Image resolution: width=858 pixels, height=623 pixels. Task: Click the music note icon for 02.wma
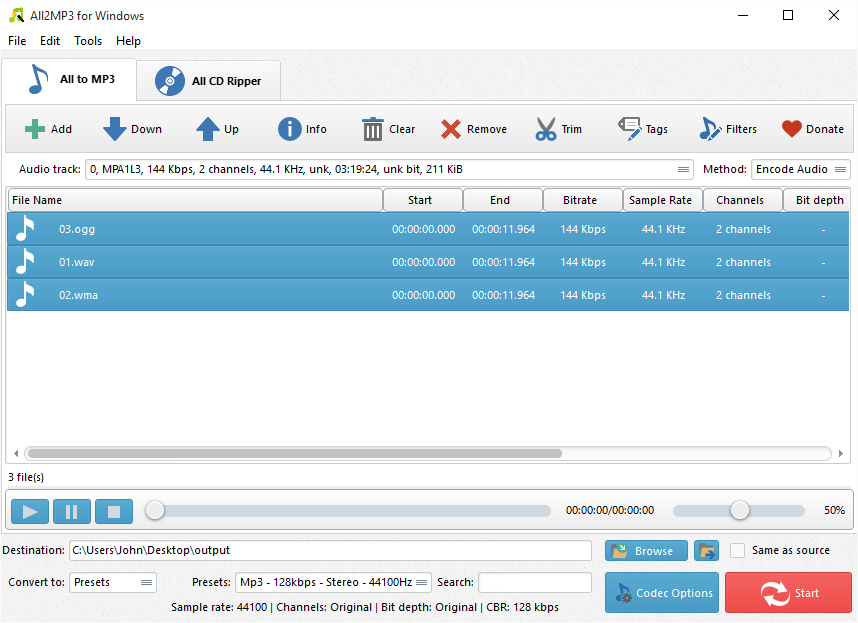coord(25,294)
